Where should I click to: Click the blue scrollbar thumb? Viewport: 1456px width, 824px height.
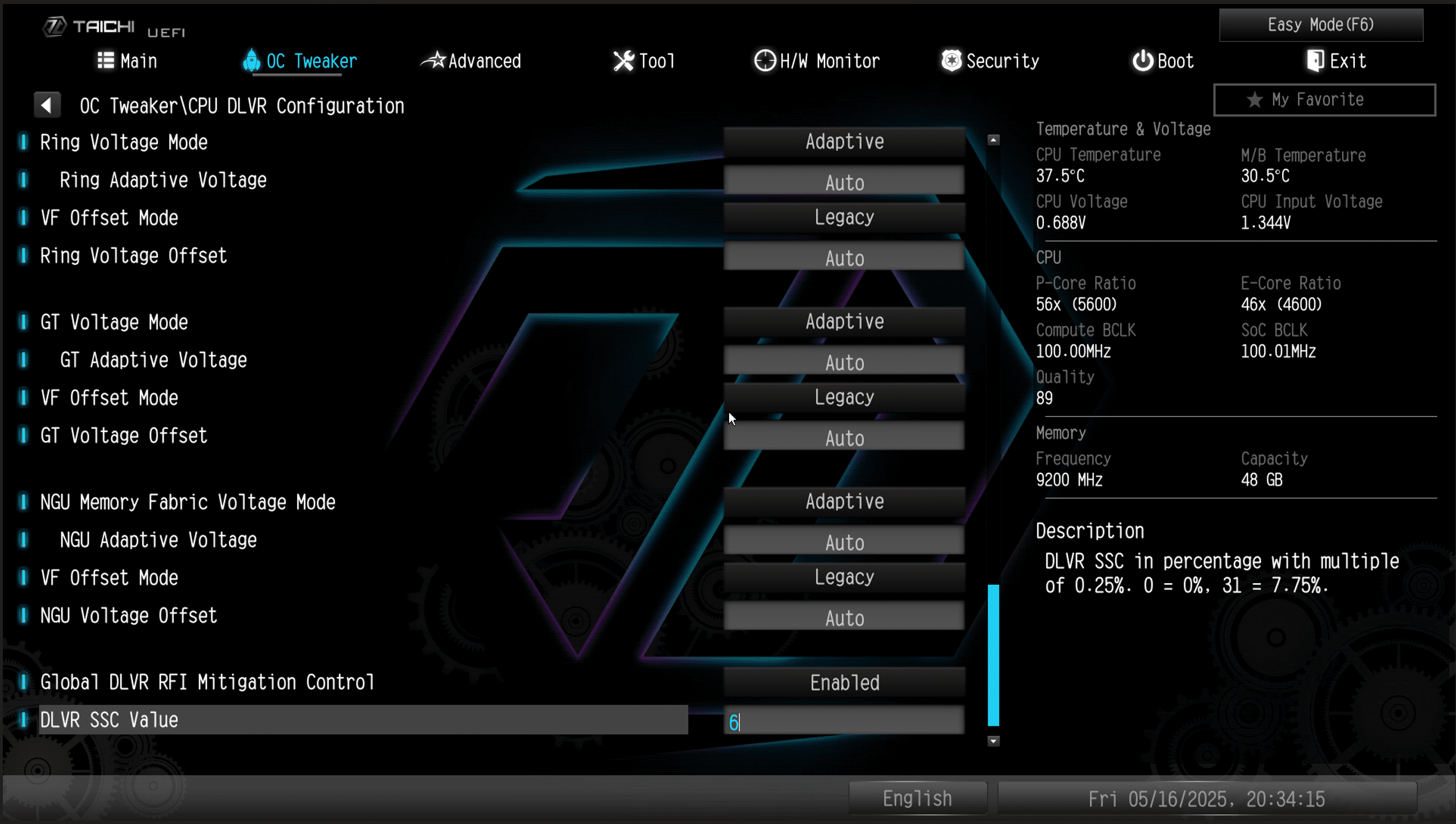tap(993, 655)
